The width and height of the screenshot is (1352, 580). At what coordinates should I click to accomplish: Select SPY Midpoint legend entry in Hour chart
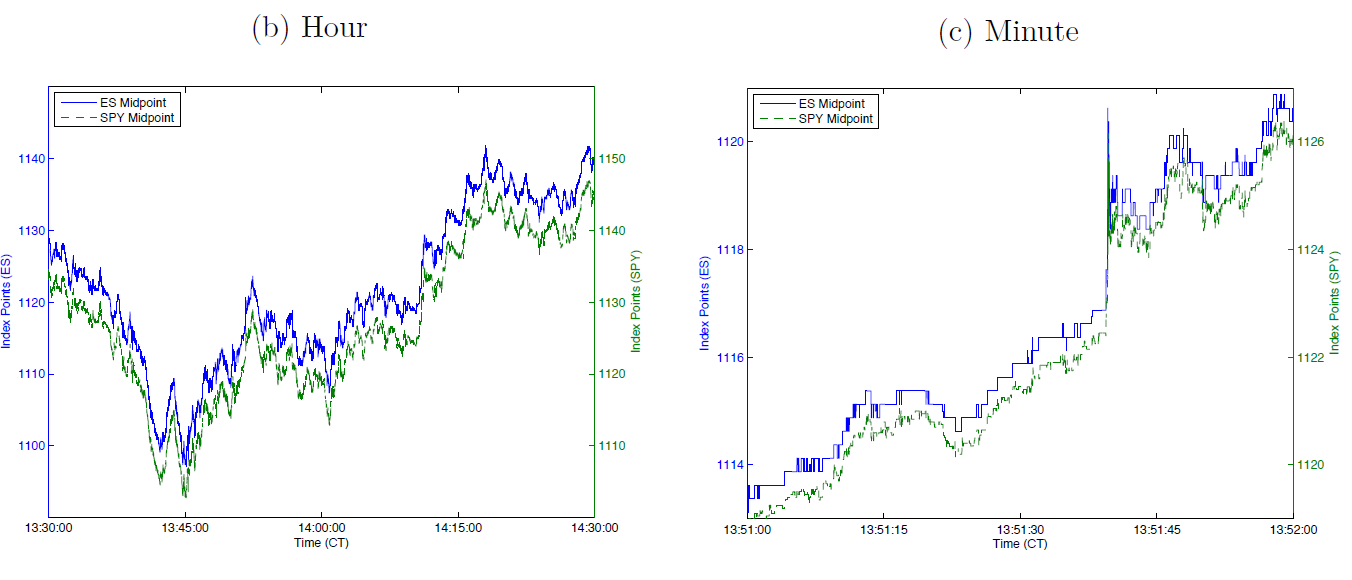pos(138,117)
